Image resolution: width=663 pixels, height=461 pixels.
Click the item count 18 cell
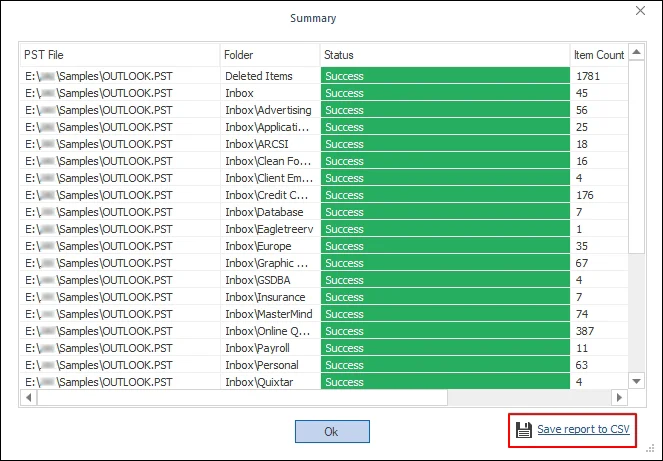[599, 144]
